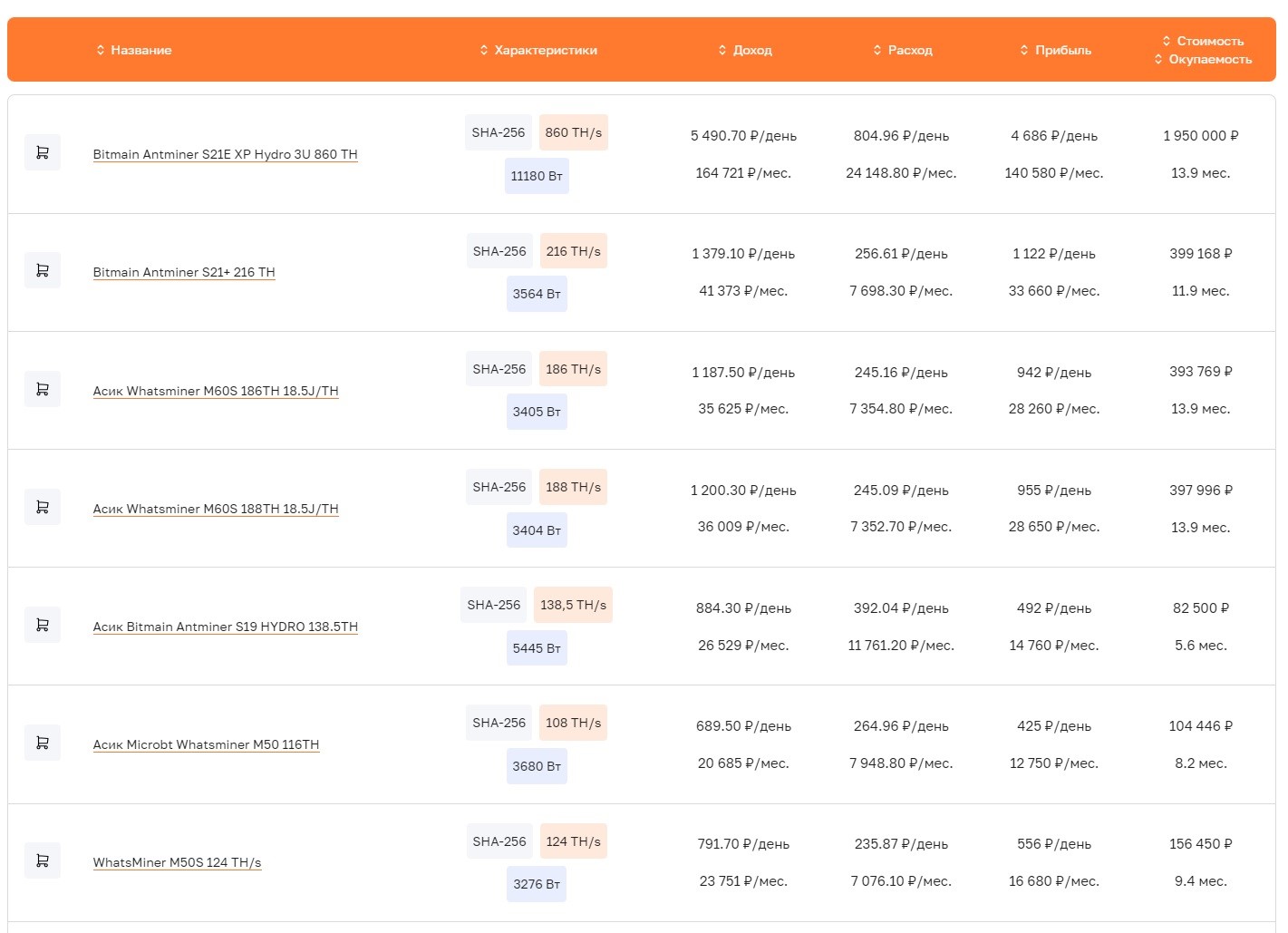Viewport: 1288px width, 933px height.
Task: Sort table by Характеристики column
Action: coord(538,50)
